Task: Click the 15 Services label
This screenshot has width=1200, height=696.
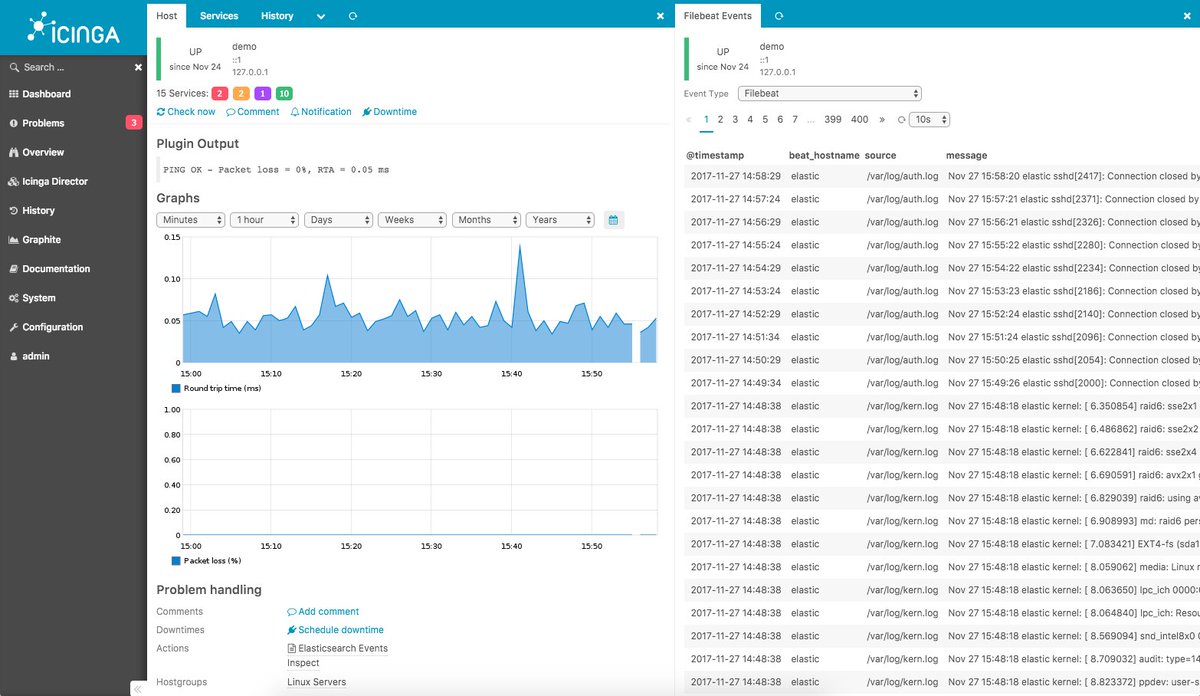Action: pos(181,93)
